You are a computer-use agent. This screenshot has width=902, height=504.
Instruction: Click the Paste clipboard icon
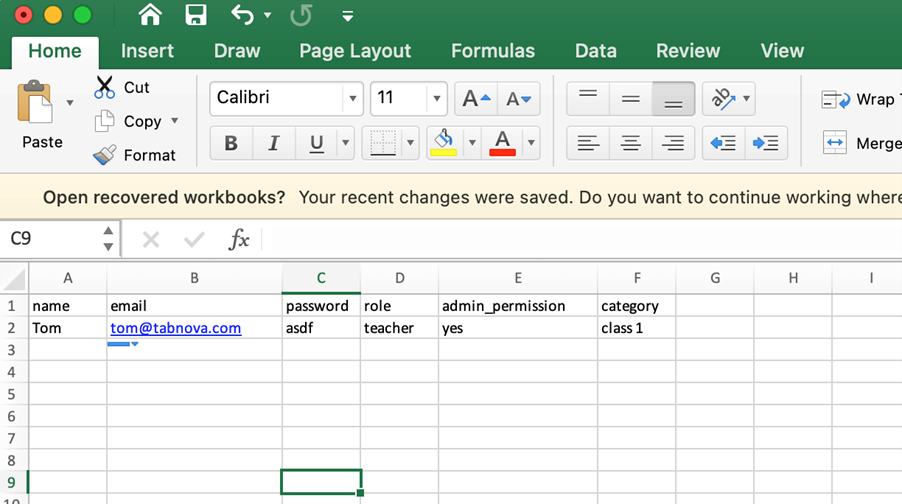tap(35, 102)
